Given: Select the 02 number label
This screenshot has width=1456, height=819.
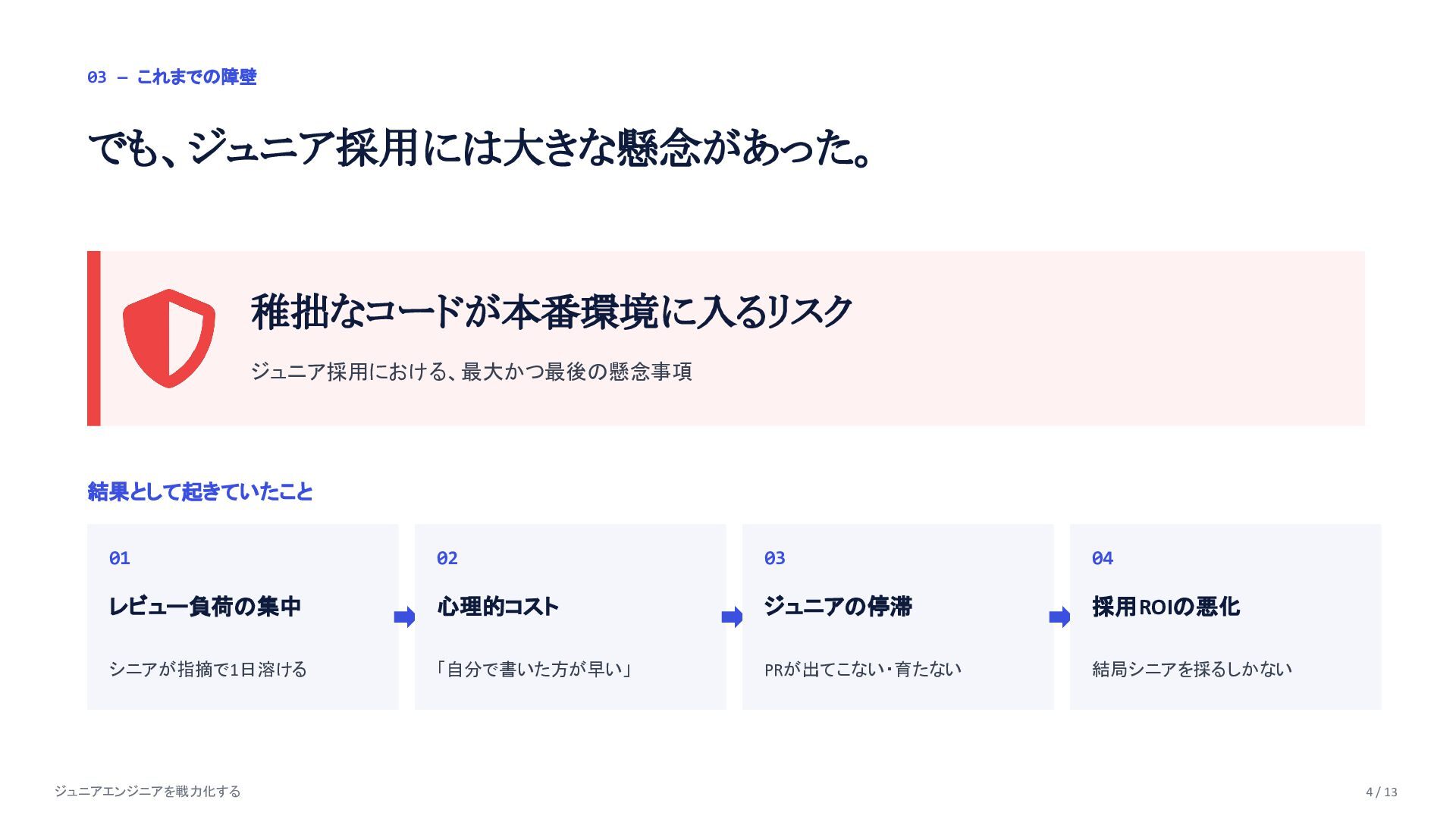Looking at the screenshot, I should [x=447, y=558].
